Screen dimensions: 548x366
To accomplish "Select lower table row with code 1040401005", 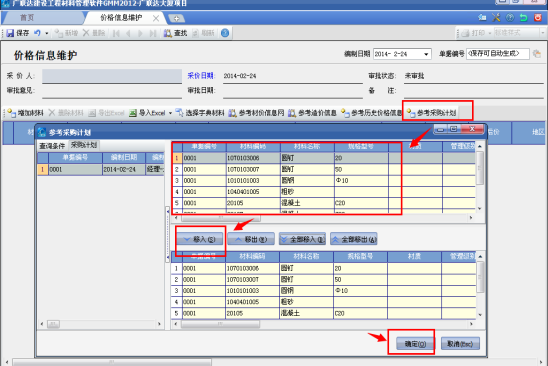I will click(323, 302).
